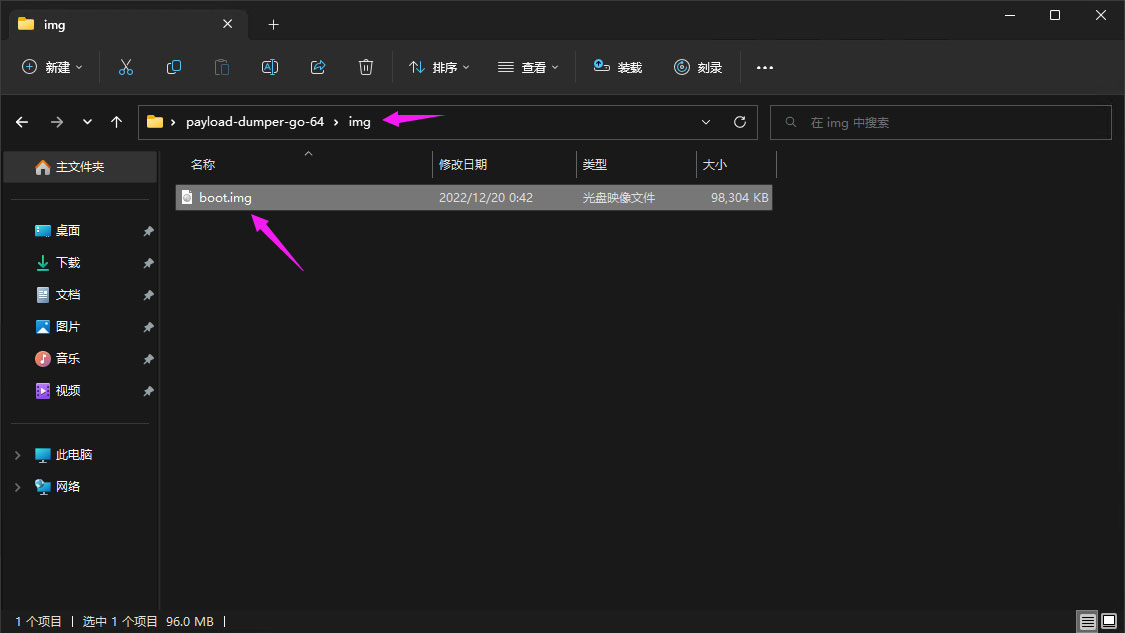
Task: Click the search box 在 img 中搜索
Action: tap(941, 123)
